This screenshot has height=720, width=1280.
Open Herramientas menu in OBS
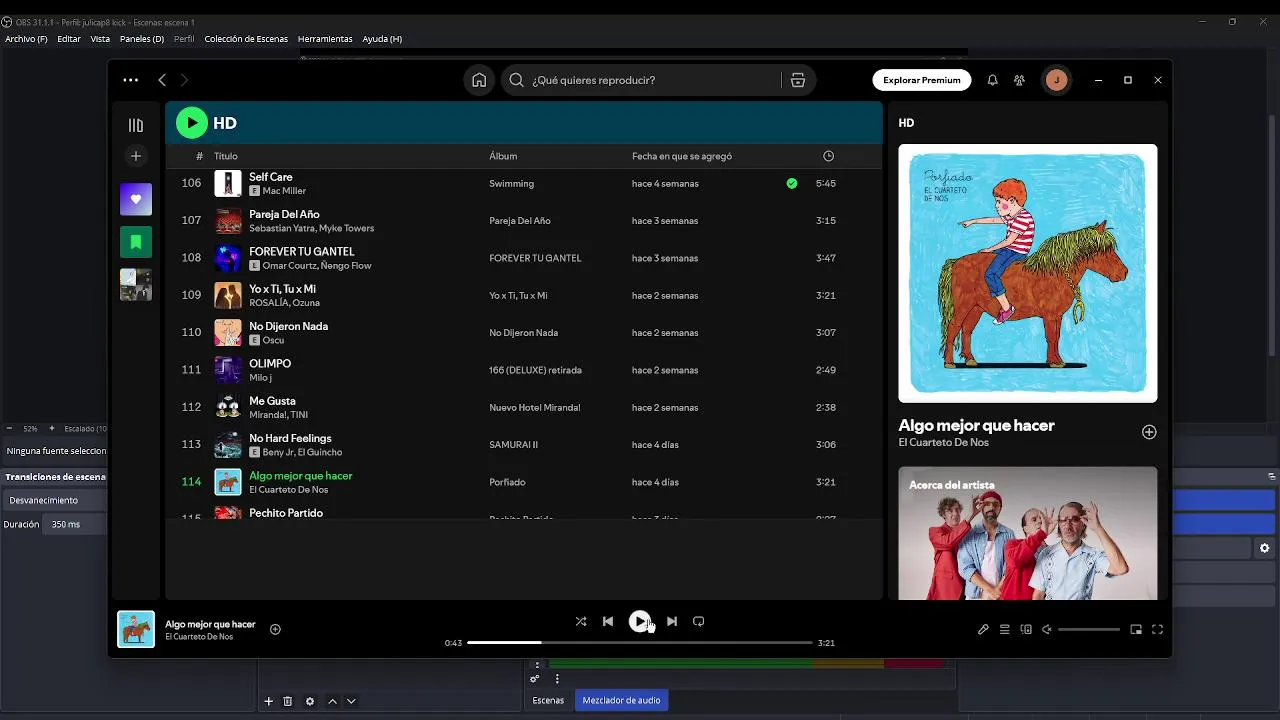(x=325, y=39)
